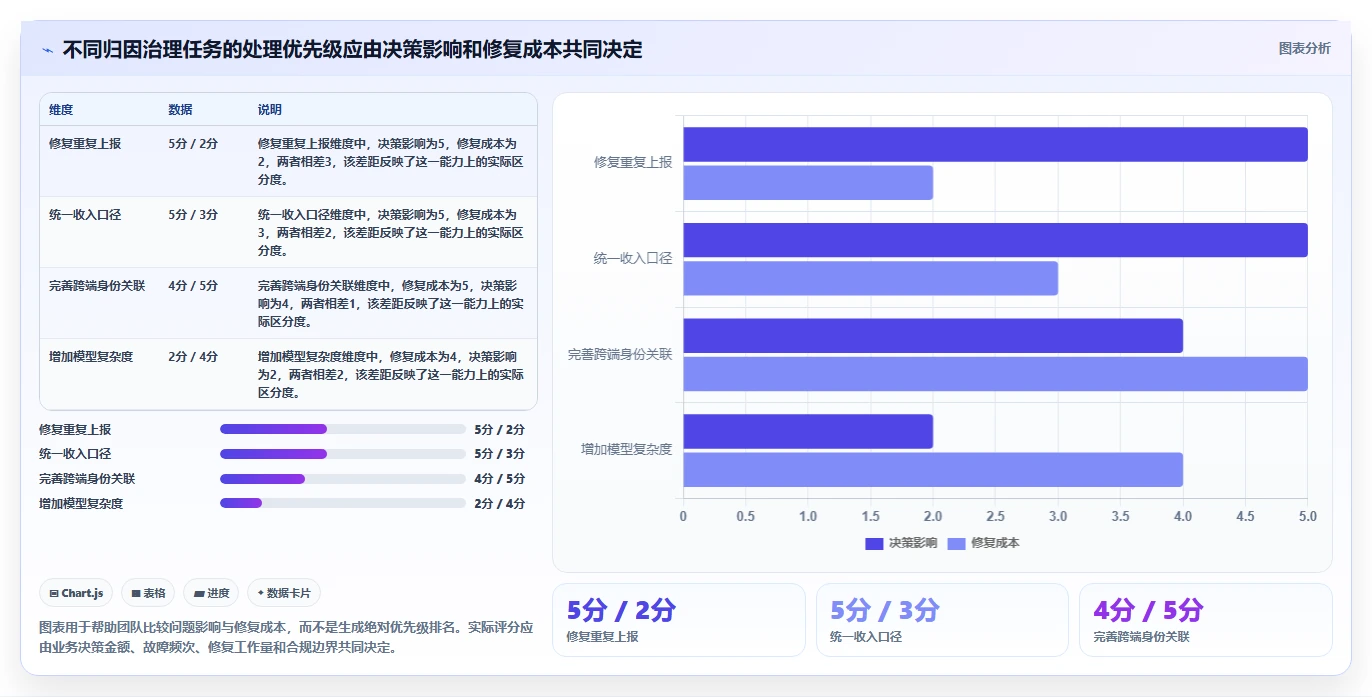1372x697 pixels.
Task: Click the 图表分析 label at top right
Action: point(1304,48)
